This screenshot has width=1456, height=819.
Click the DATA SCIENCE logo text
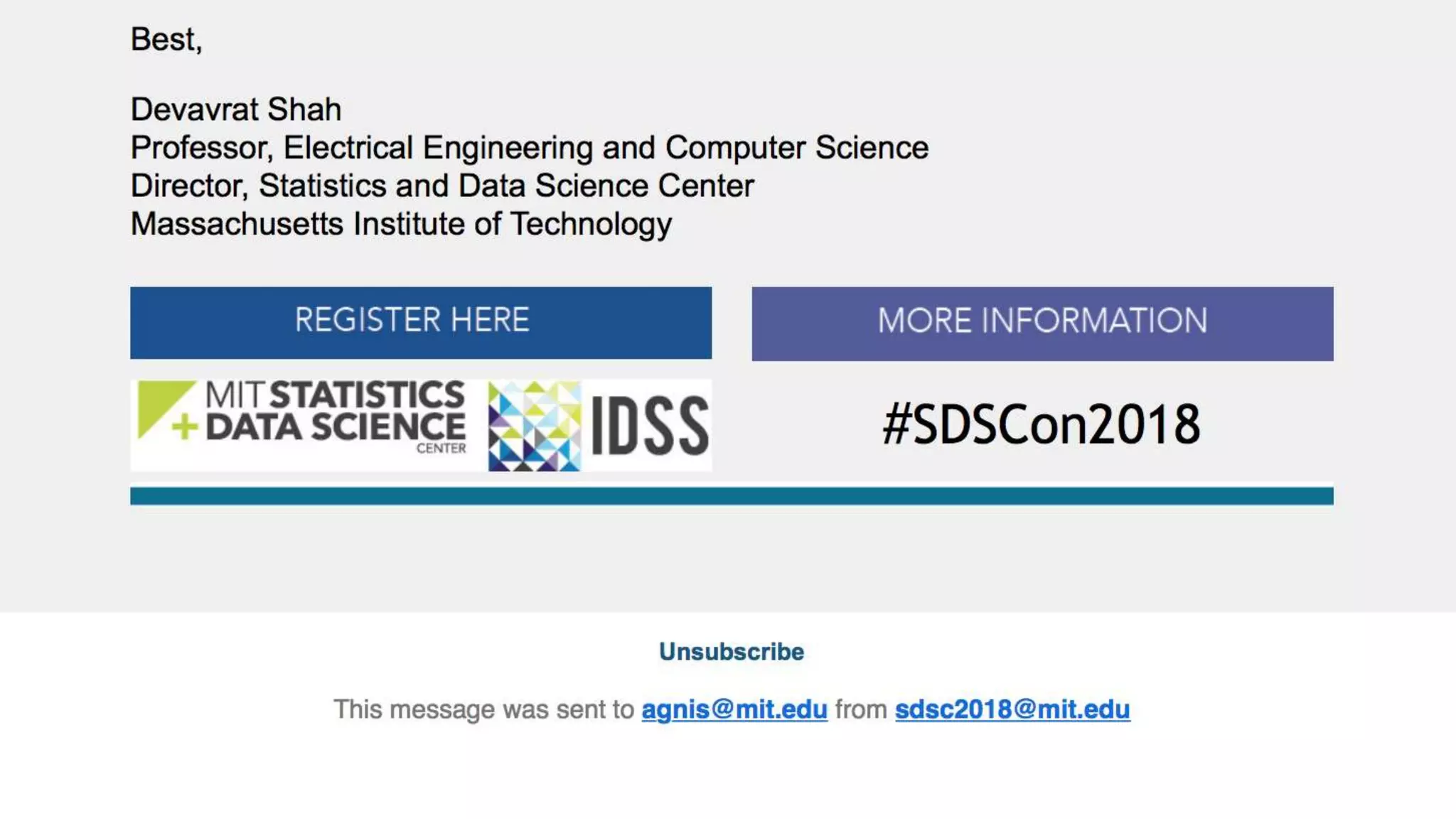coord(336,427)
